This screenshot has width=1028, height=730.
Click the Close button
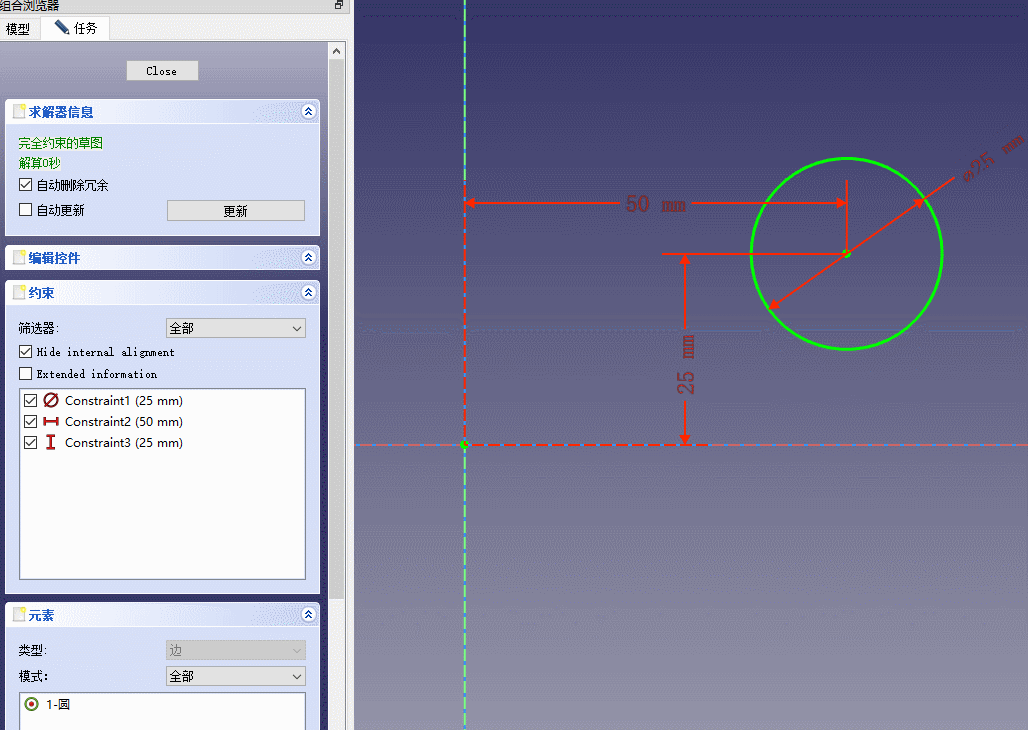click(162, 71)
